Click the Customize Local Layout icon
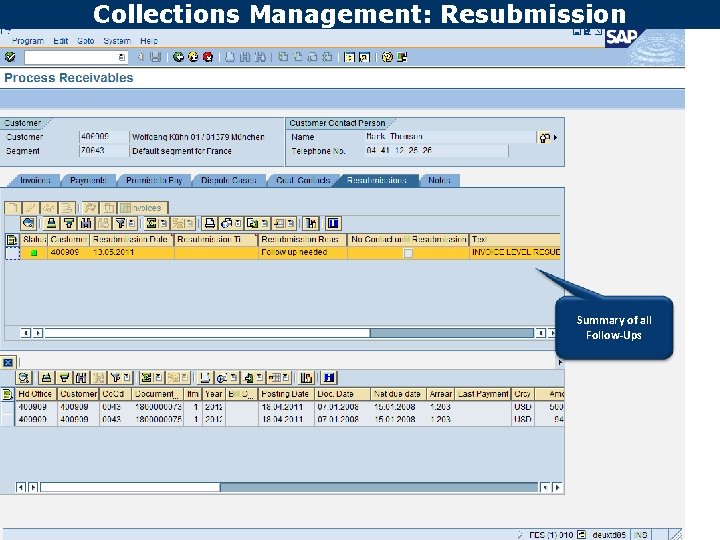720x540 pixels. tap(402, 57)
